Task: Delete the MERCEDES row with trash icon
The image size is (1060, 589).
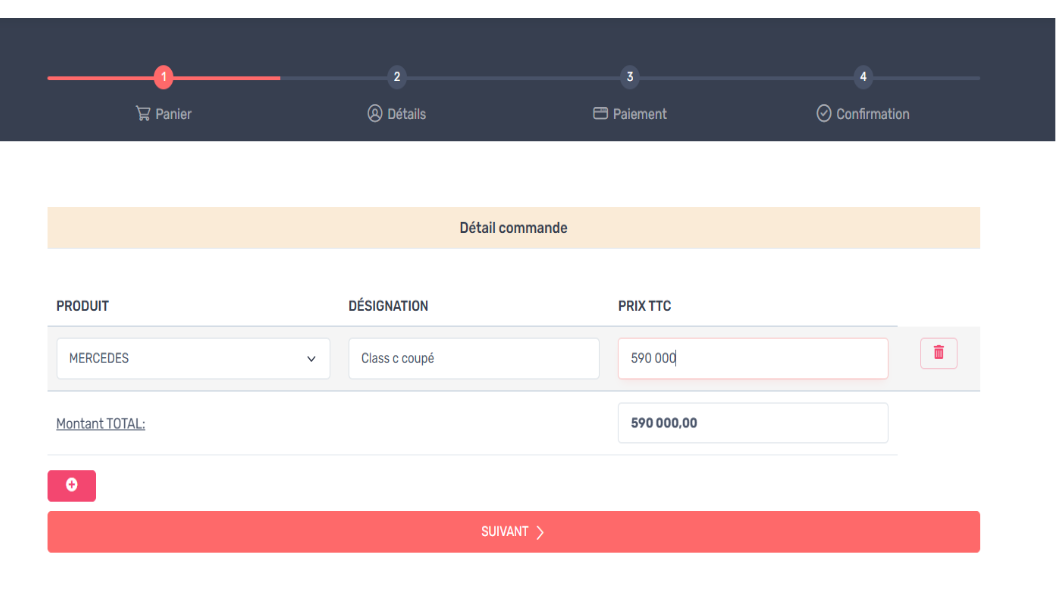Action: (938, 353)
